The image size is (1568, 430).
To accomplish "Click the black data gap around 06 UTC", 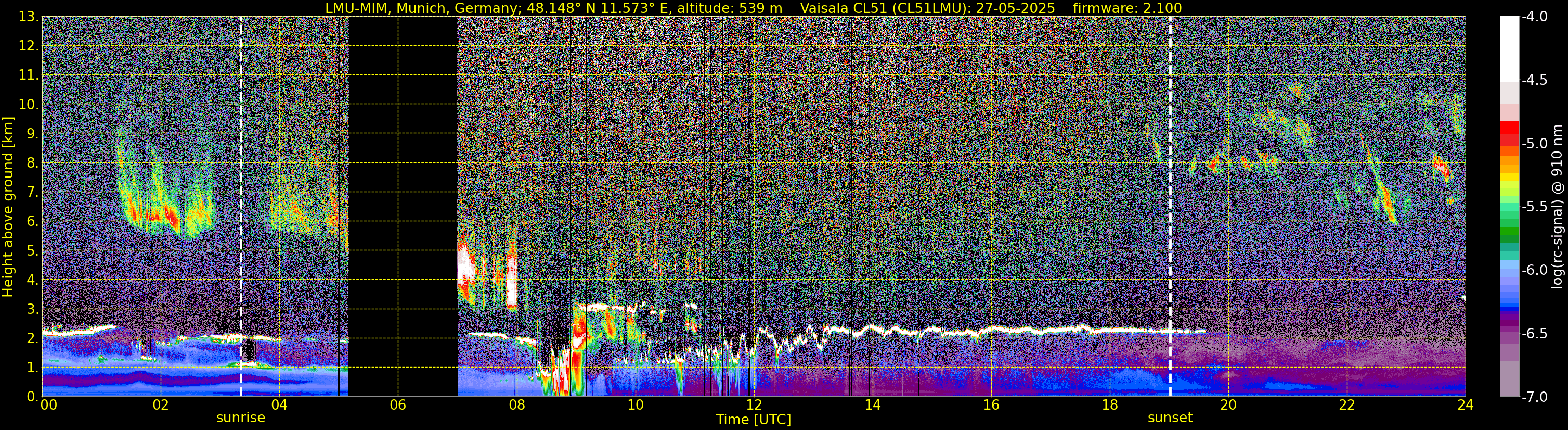I will point(403,207).
